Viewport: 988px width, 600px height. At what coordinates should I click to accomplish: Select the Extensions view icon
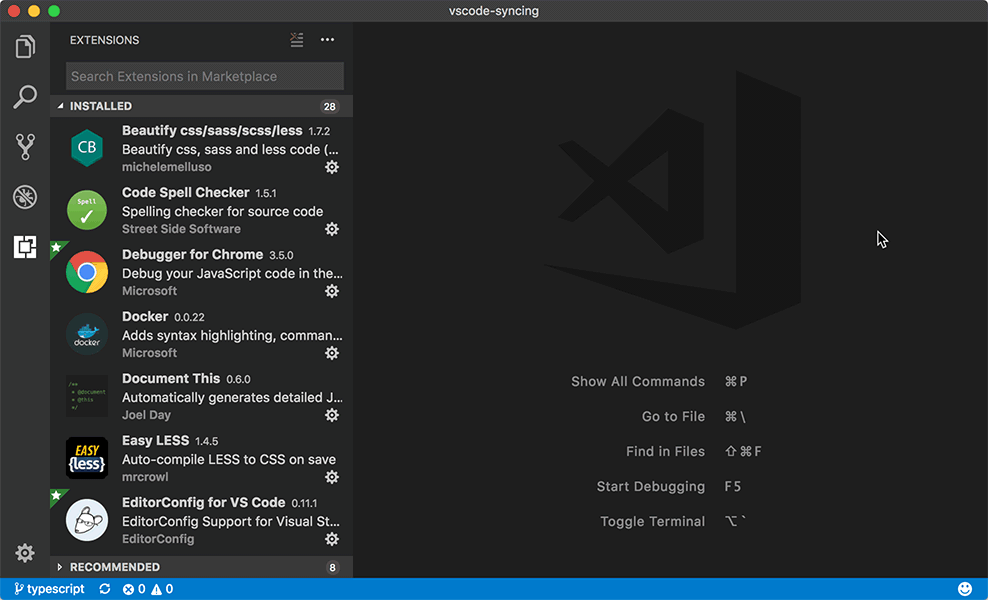[x=25, y=247]
